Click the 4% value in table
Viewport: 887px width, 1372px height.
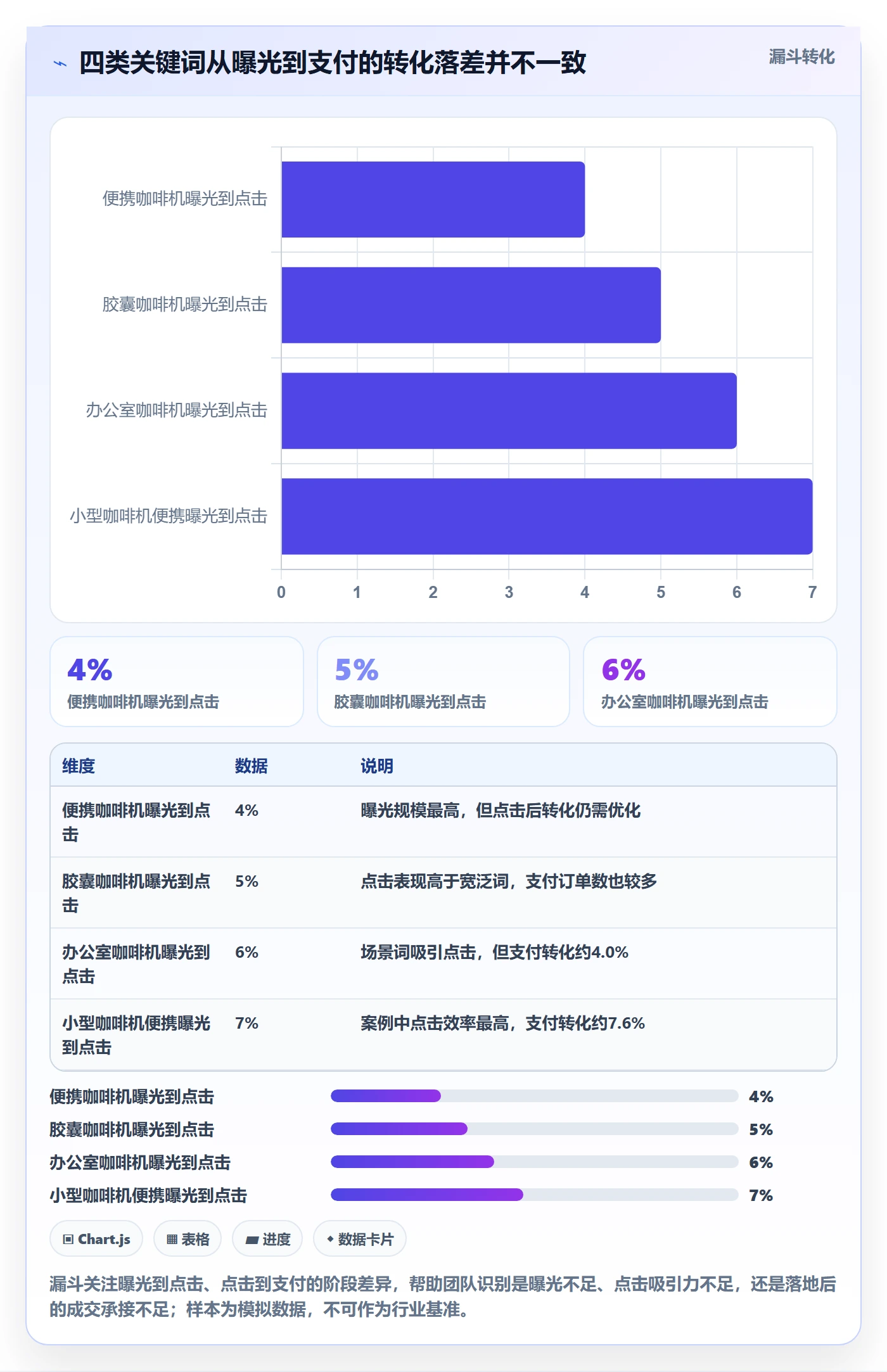(x=246, y=810)
